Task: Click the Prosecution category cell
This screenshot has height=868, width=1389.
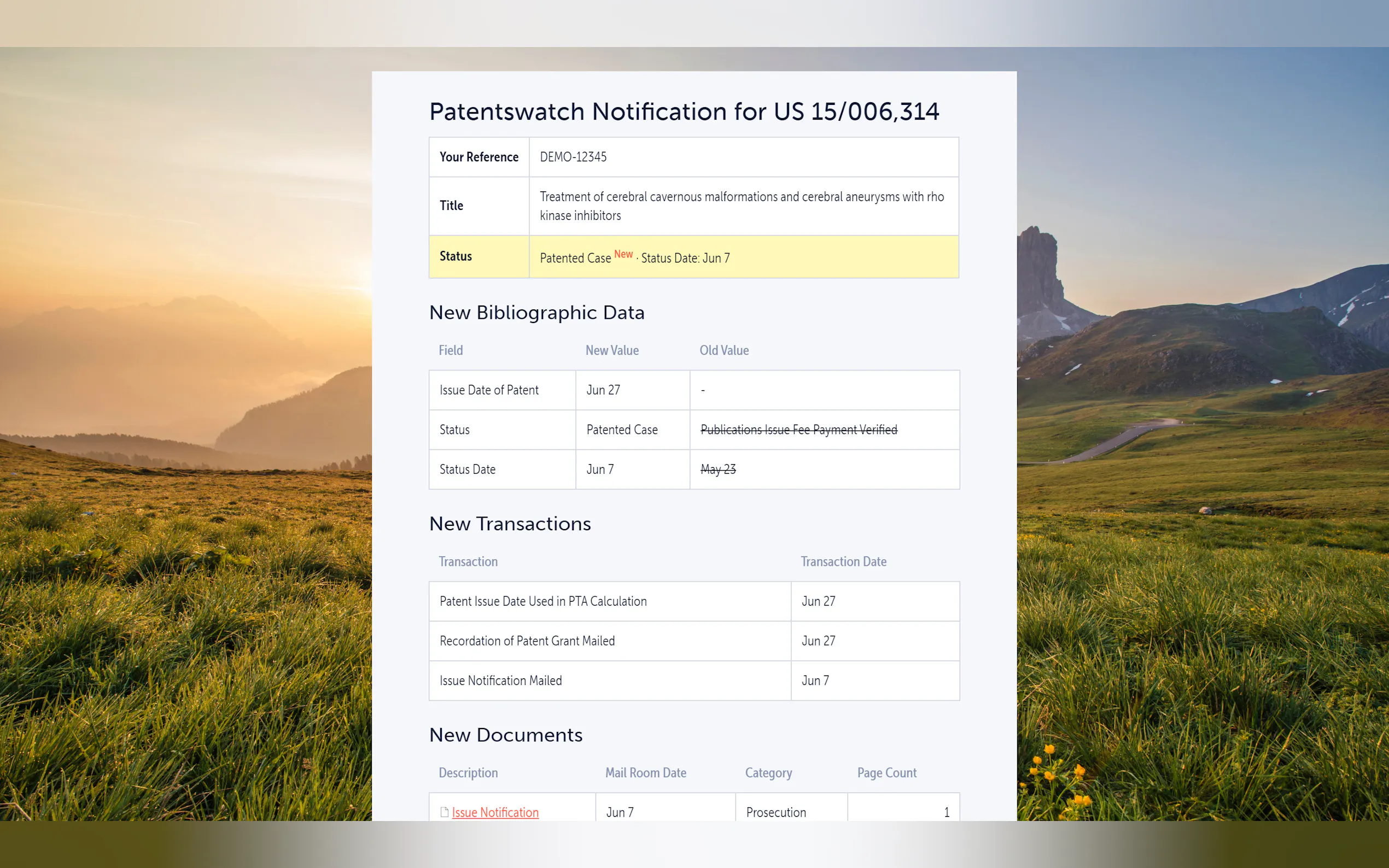Action: click(x=776, y=812)
